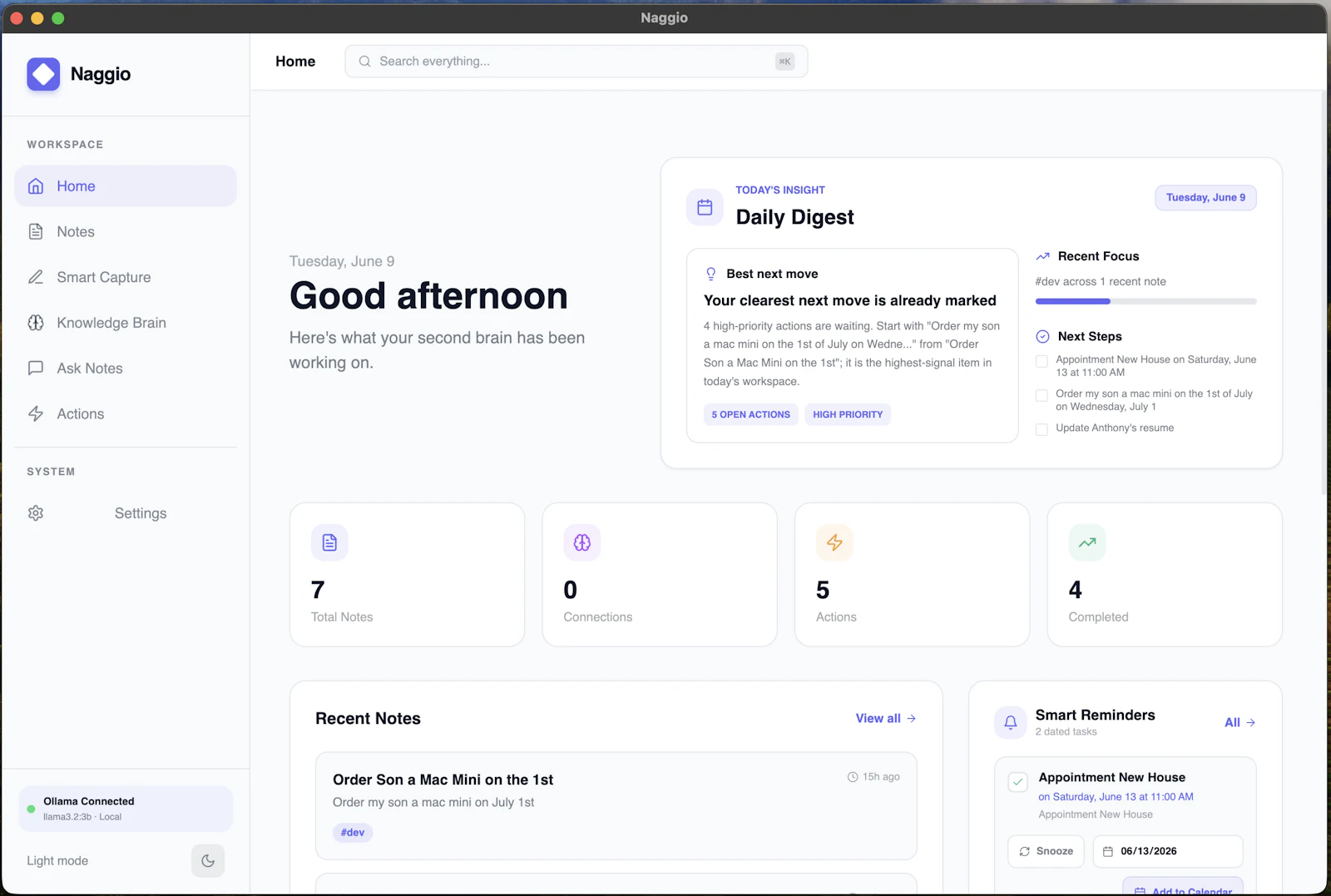Go to Notes in sidebar
1331x896 pixels.
(x=126, y=232)
